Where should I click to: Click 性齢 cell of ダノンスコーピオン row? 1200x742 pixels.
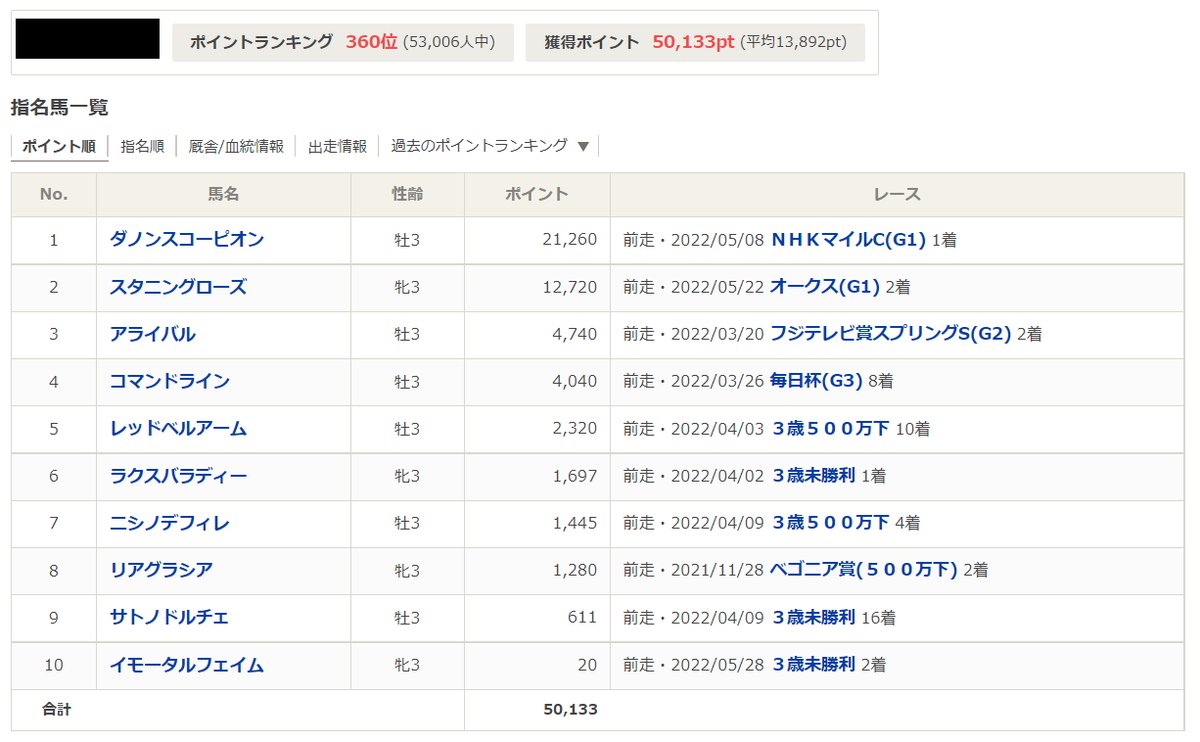coord(407,241)
